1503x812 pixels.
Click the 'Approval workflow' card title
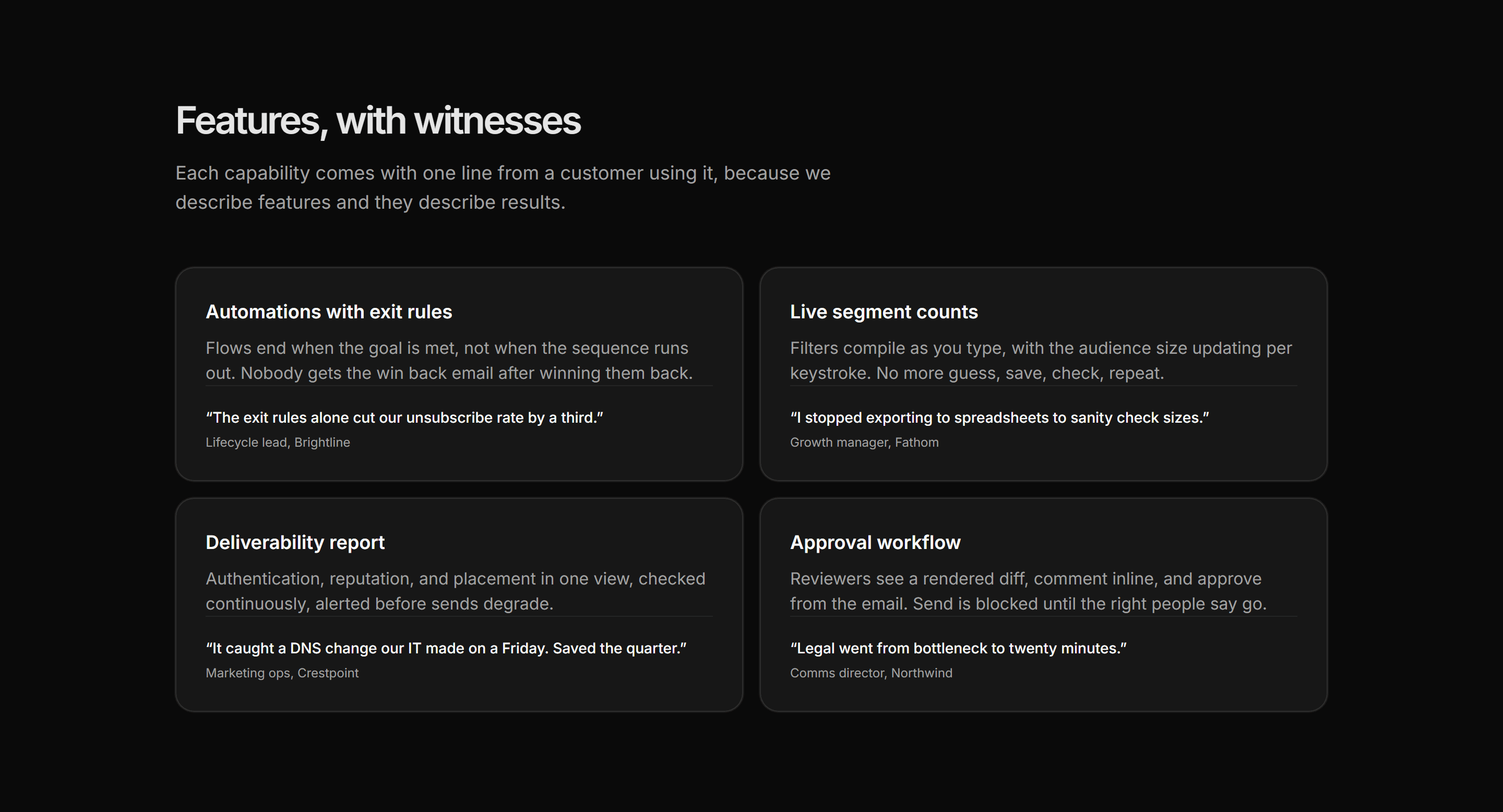tap(875, 543)
